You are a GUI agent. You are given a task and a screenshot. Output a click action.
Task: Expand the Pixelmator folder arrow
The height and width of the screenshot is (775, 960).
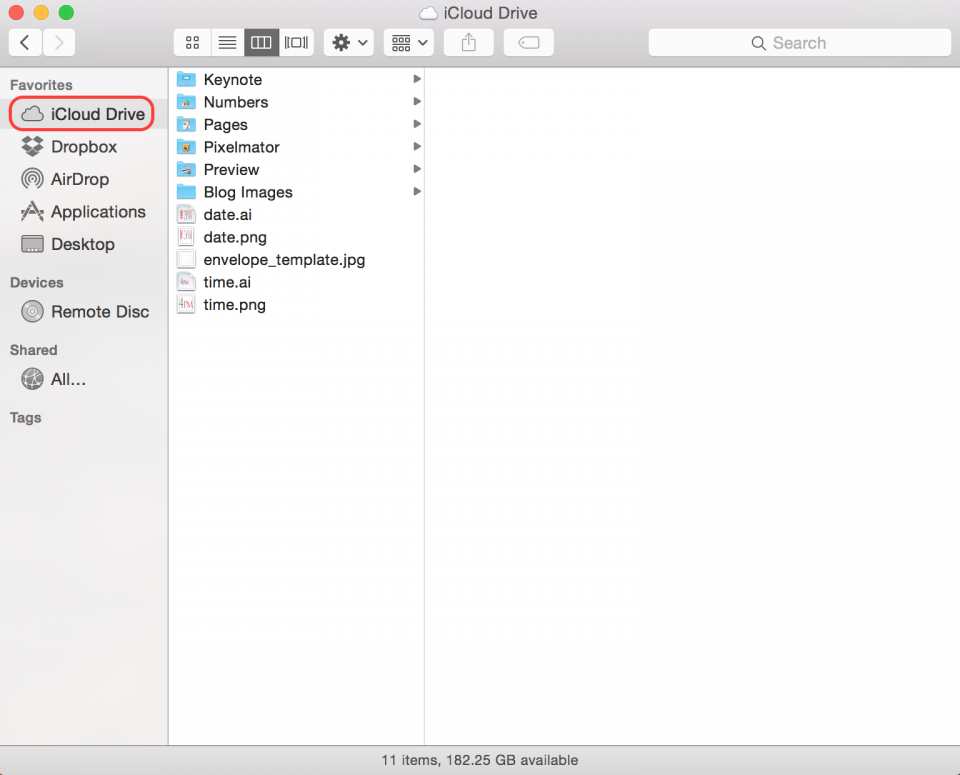pos(417,146)
